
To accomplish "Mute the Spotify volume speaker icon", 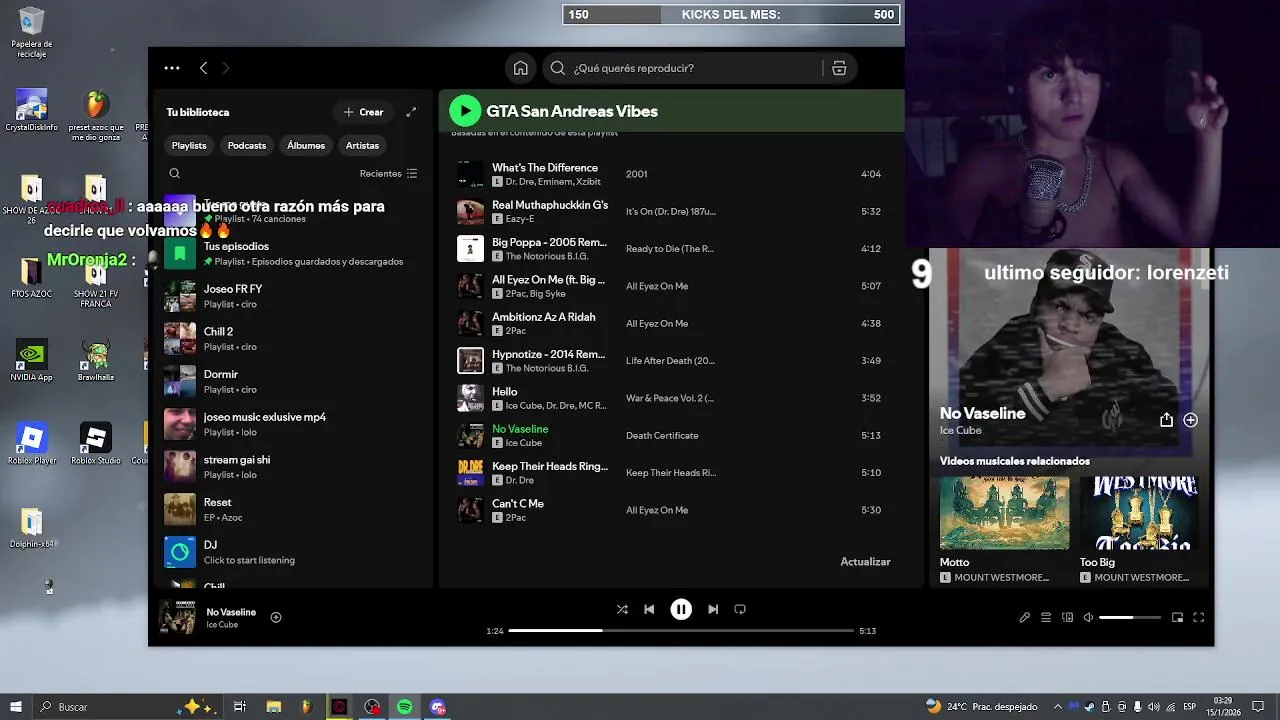I will pos(1088,618).
